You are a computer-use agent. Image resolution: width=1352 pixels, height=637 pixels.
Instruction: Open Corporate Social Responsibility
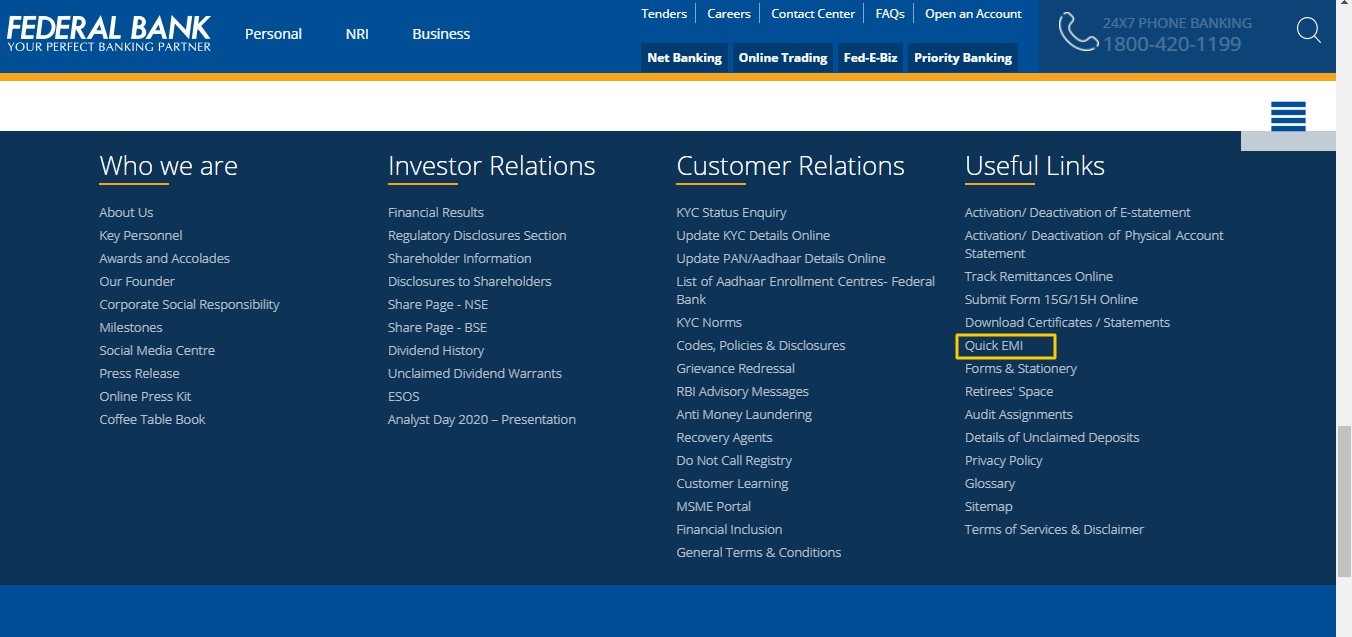point(189,304)
